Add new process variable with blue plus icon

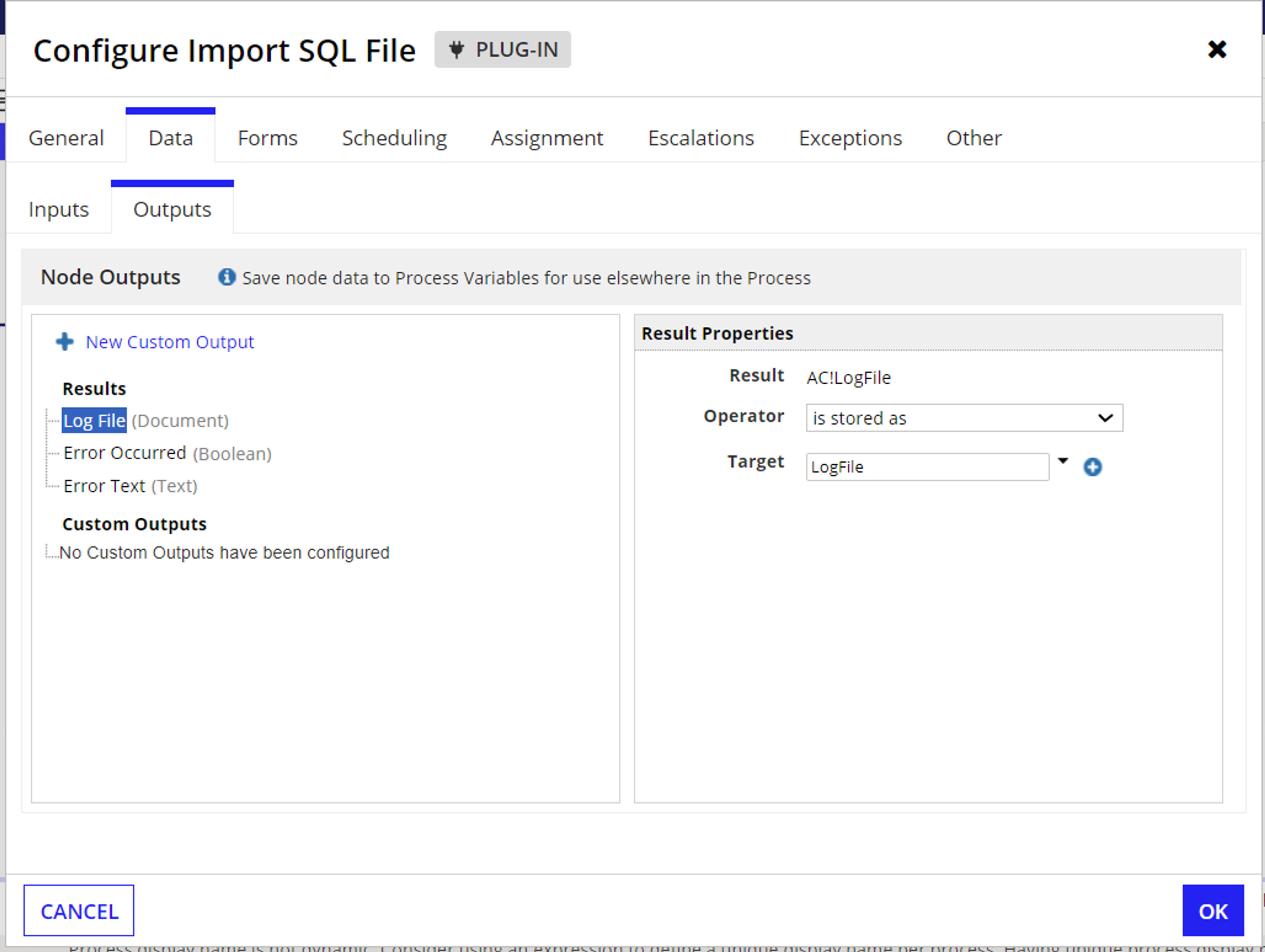(1092, 467)
